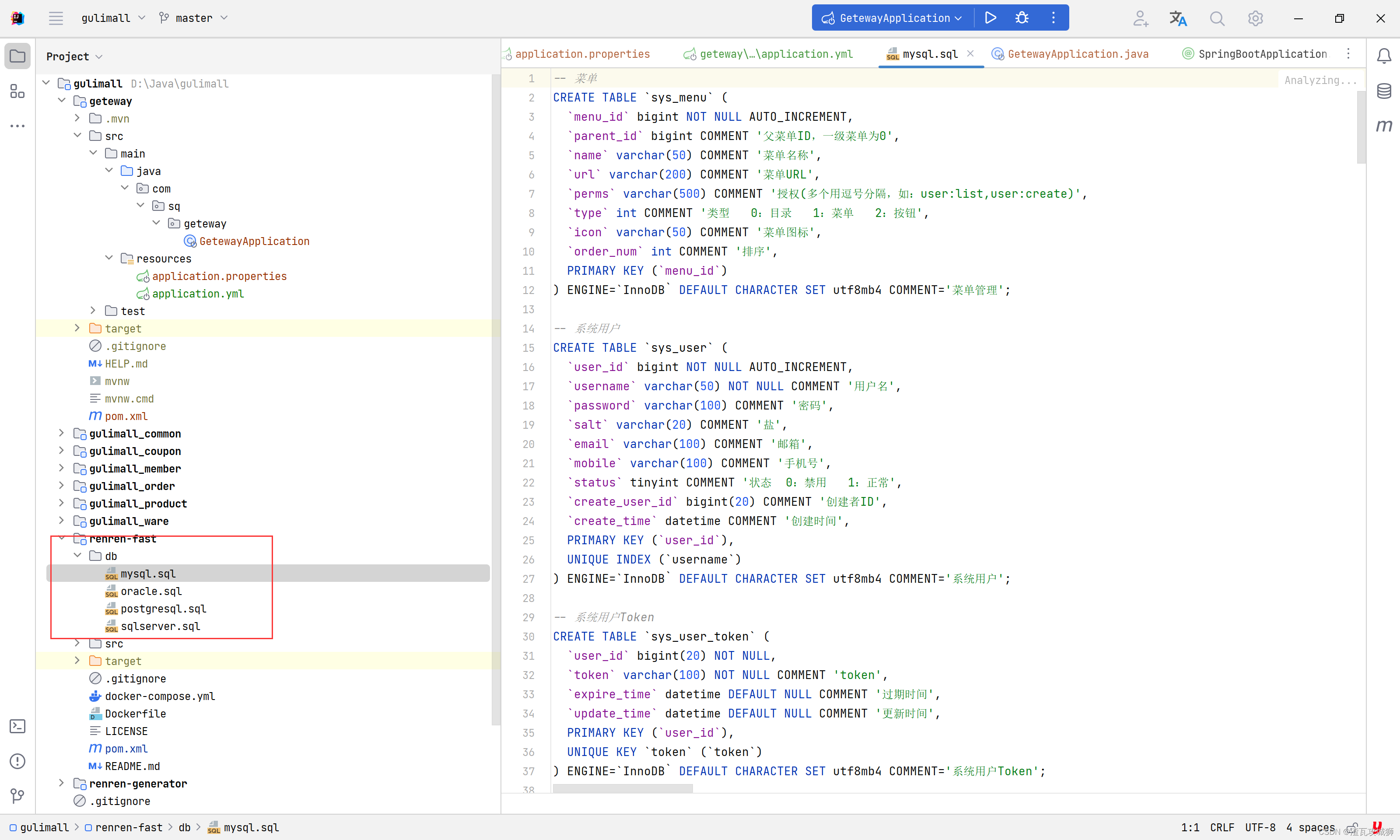1400x840 pixels.
Task: Open the Structure tool window icon
Action: click(x=17, y=91)
